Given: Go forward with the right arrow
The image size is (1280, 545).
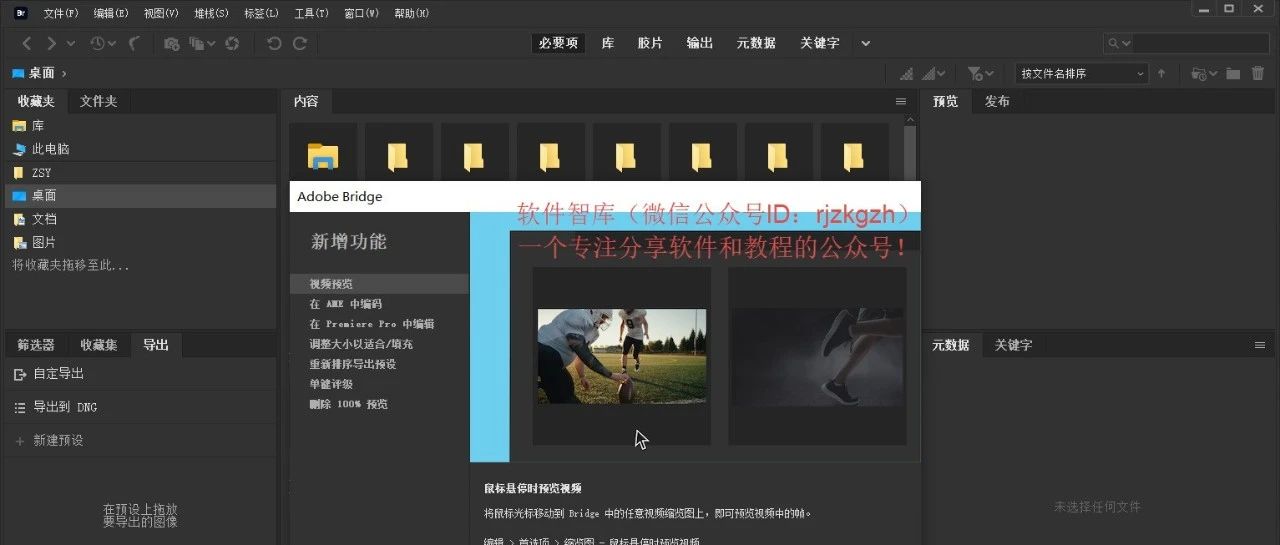Looking at the screenshot, I should (x=51, y=43).
